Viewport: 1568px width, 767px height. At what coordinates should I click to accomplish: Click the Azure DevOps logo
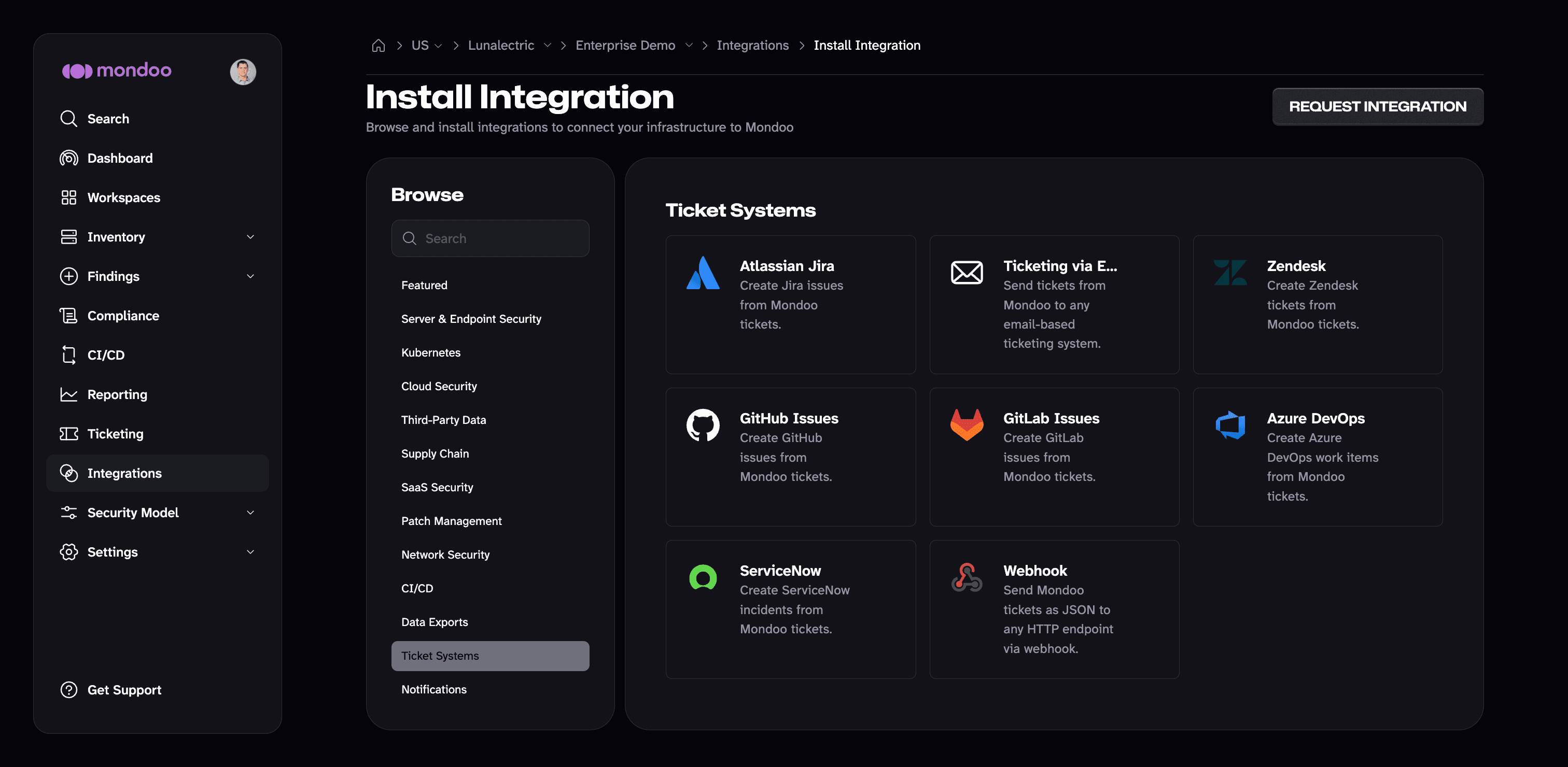click(x=1230, y=425)
